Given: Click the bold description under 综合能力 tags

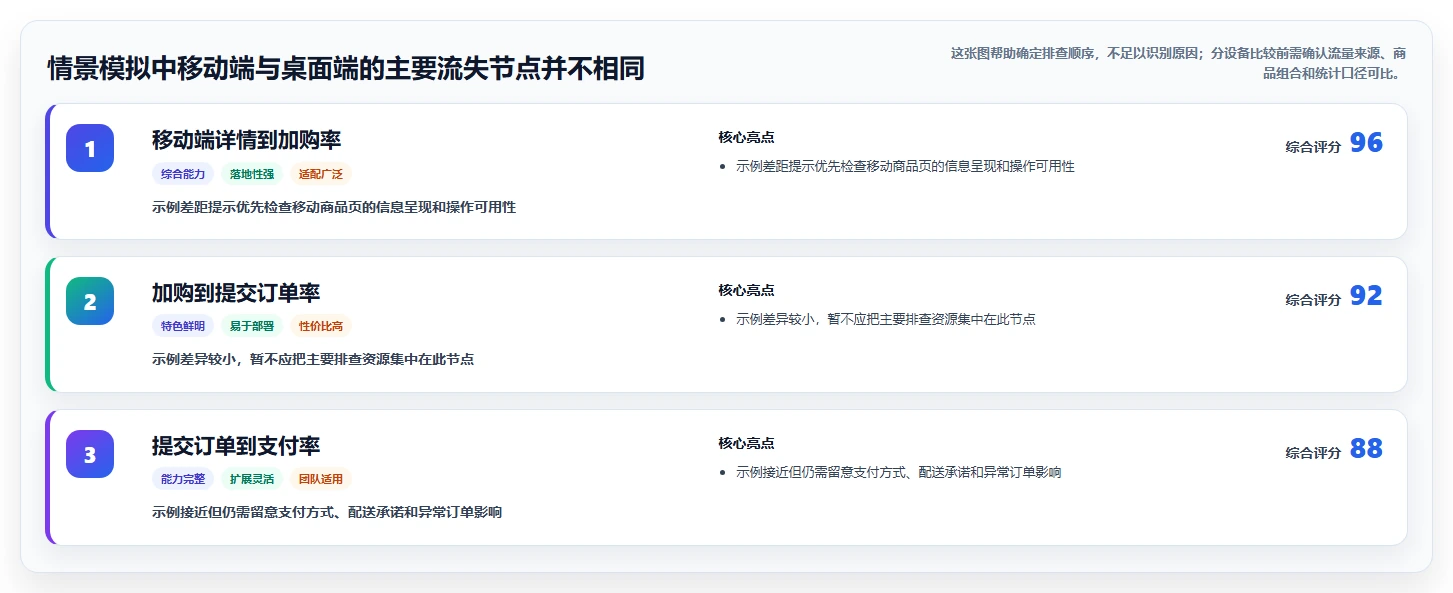Looking at the screenshot, I should tap(334, 207).
